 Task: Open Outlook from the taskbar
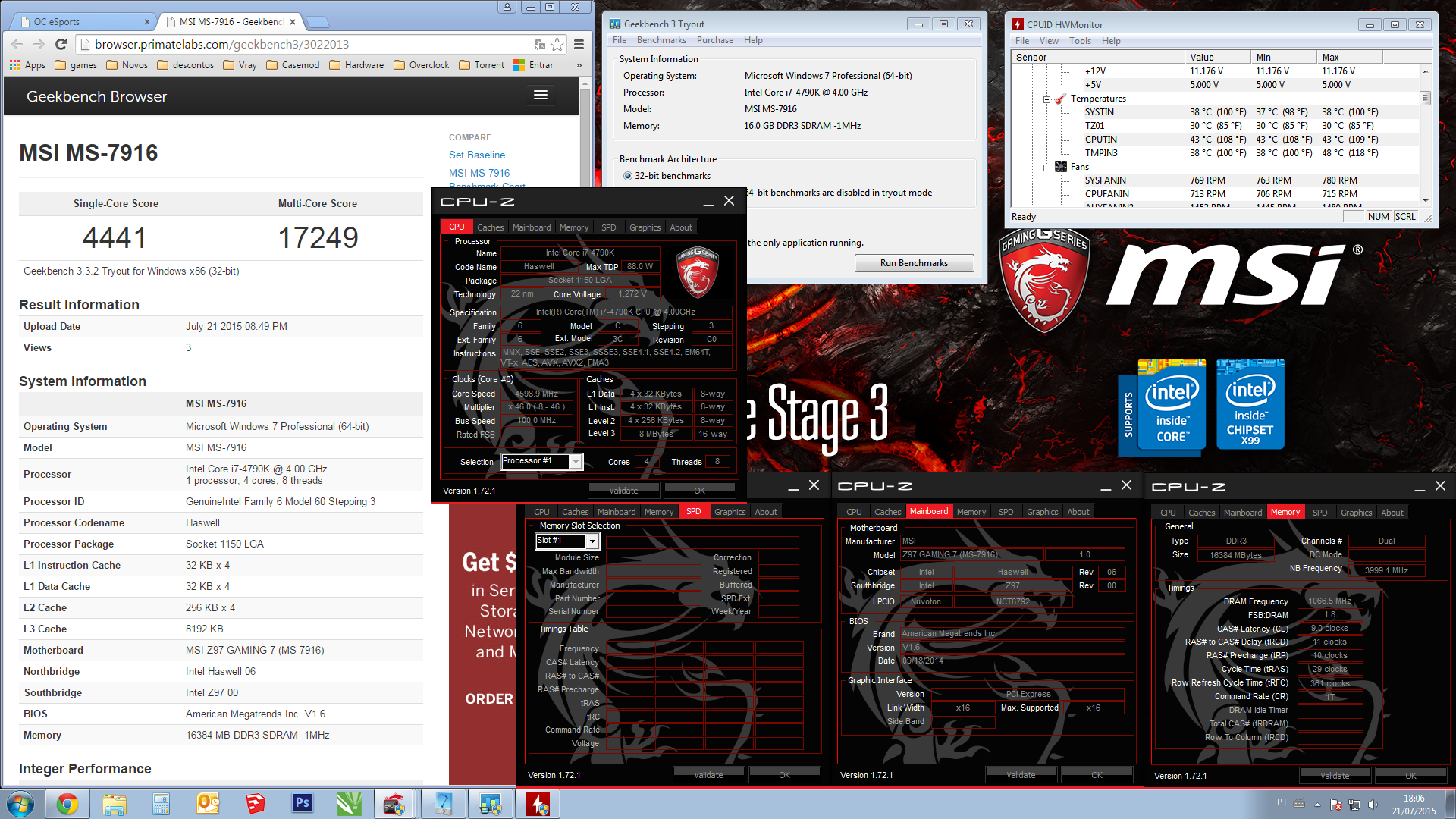coord(208,805)
